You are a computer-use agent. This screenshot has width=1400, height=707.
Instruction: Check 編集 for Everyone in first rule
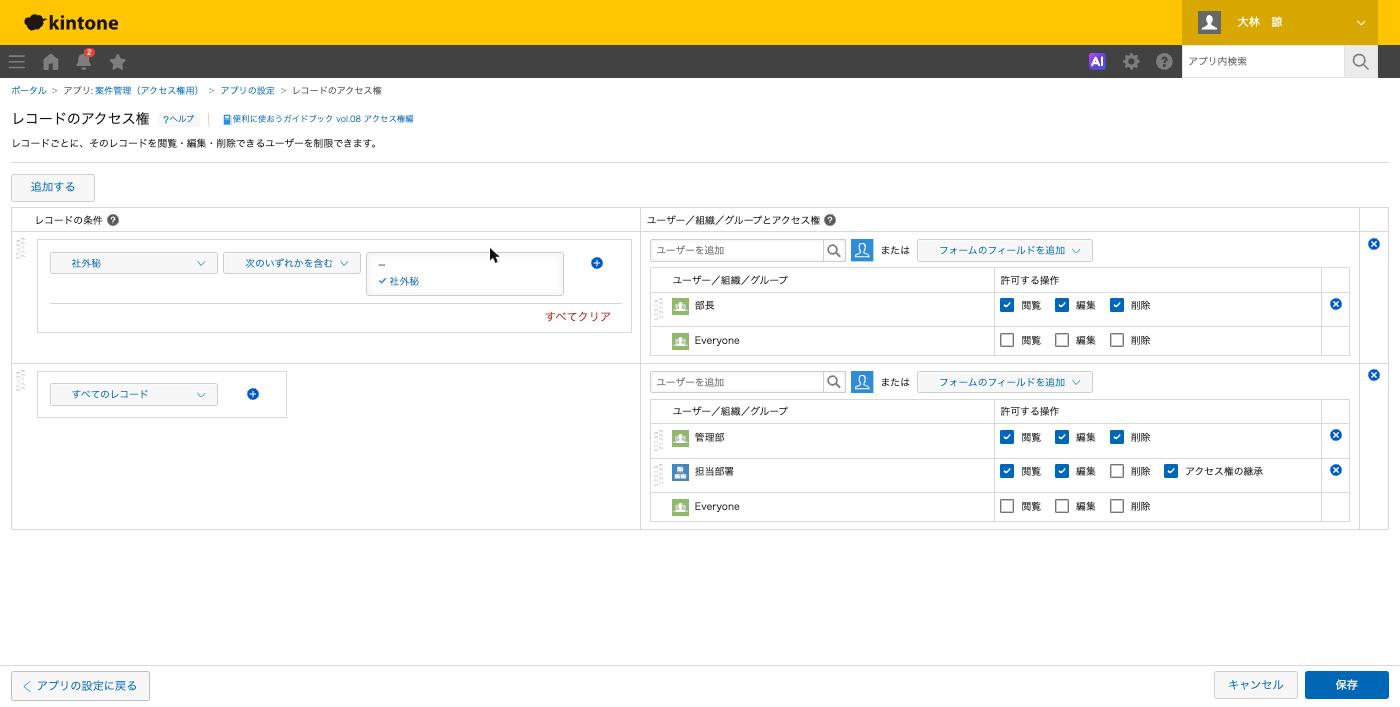(1062, 340)
